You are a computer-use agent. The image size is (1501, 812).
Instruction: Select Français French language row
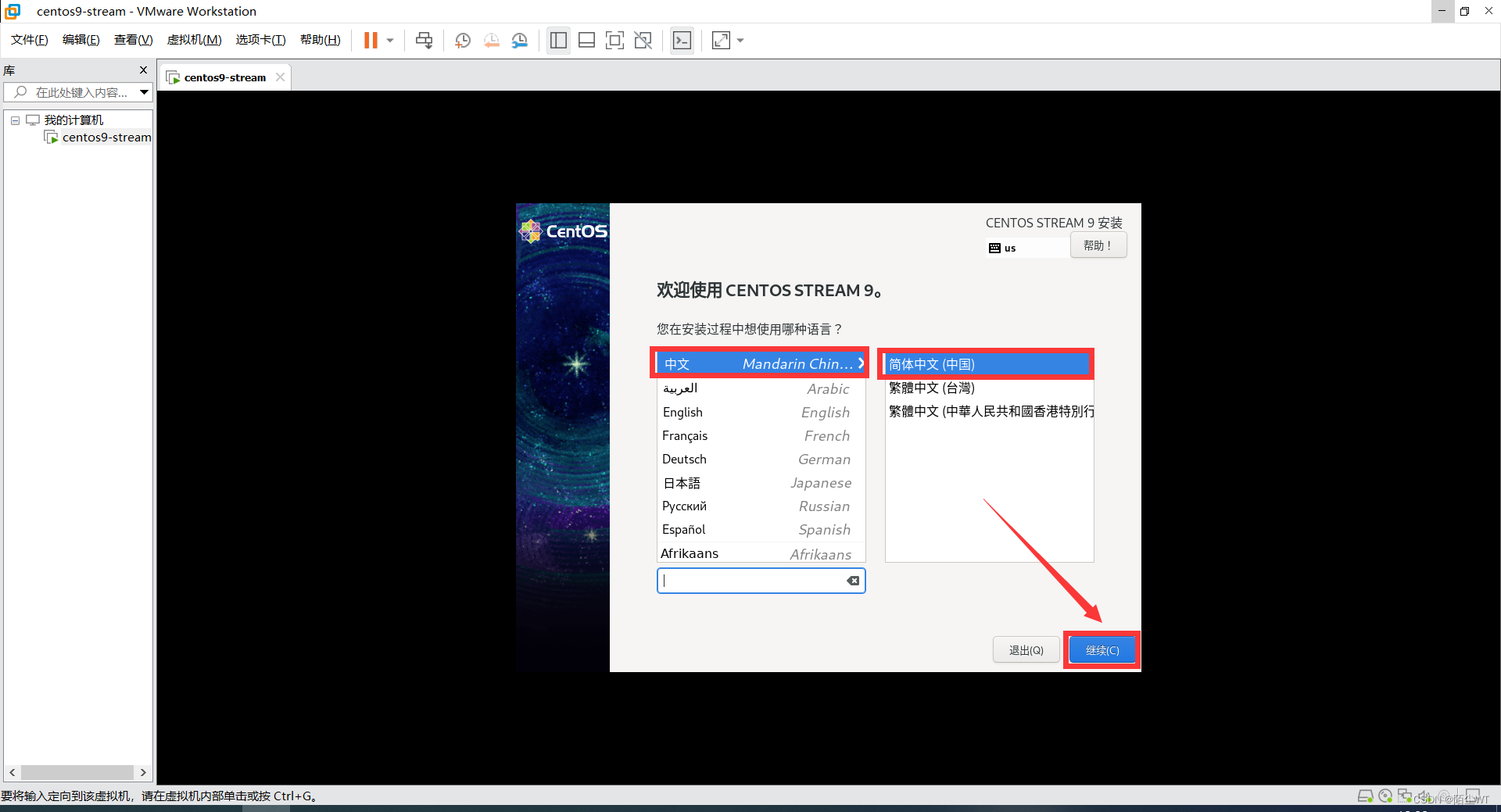(x=761, y=435)
